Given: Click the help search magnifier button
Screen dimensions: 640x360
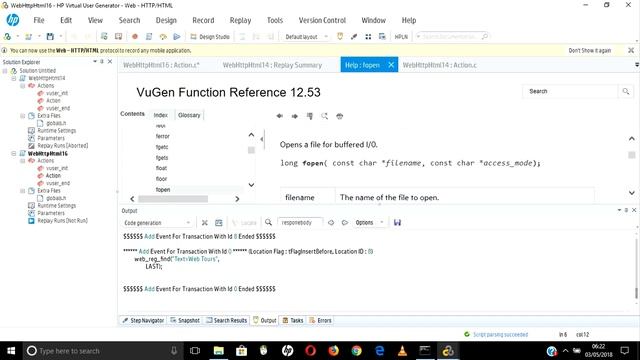Looking at the screenshot, I should click(x=626, y=91).
